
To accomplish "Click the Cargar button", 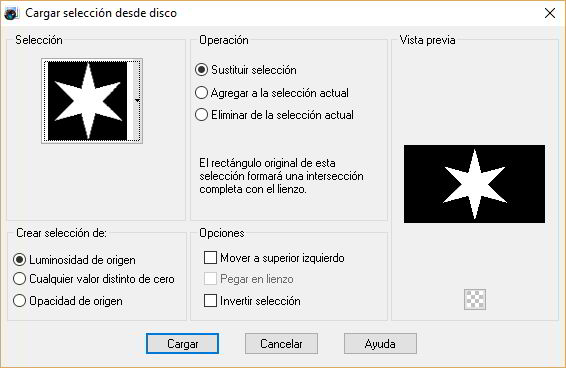I will click(x=182, y=343).
